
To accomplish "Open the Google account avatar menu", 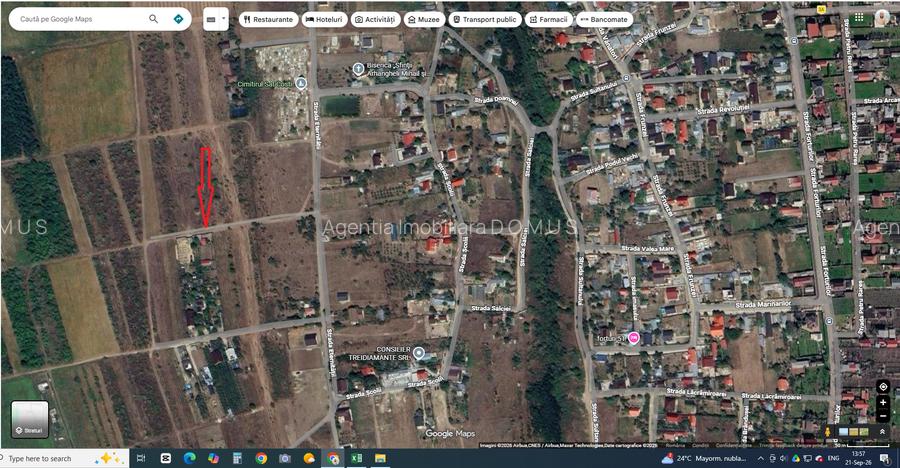I will [882, 18].
